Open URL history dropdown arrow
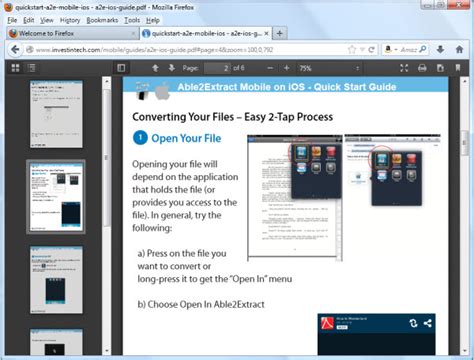The image size is (474, 360). point(362,50)
